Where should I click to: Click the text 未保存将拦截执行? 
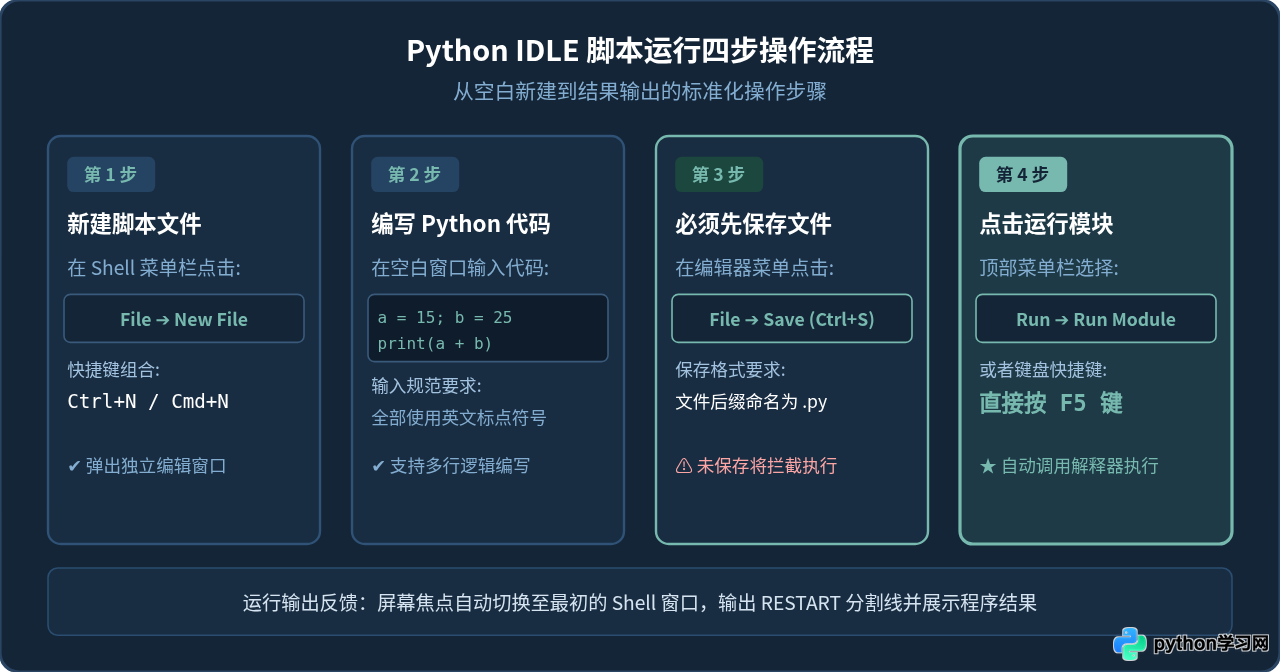[x=767, y=466]
